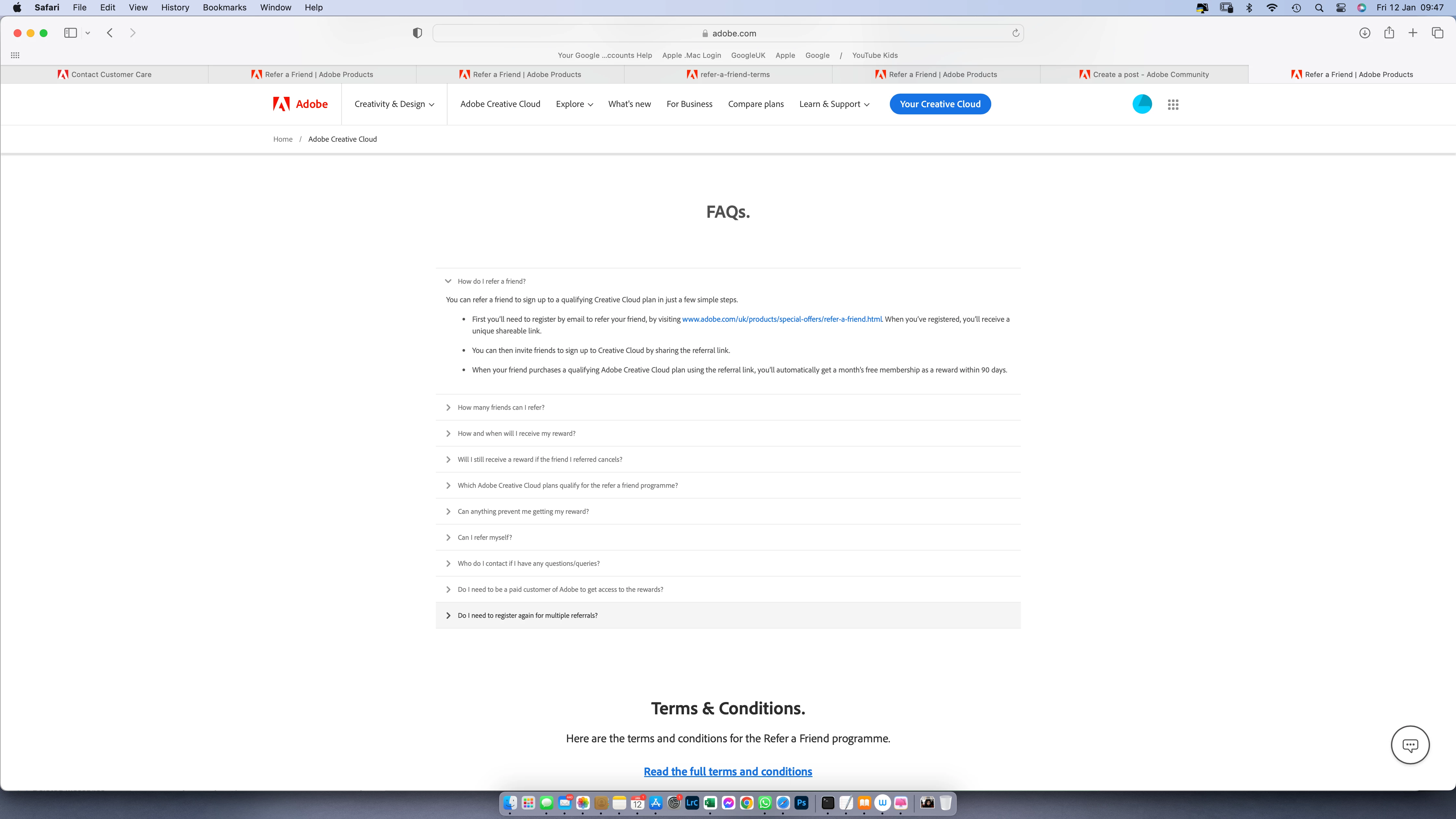Toggle the Safari sidebar
Viewport: 1456px width, 819px height.
click(x=71, y=33)
